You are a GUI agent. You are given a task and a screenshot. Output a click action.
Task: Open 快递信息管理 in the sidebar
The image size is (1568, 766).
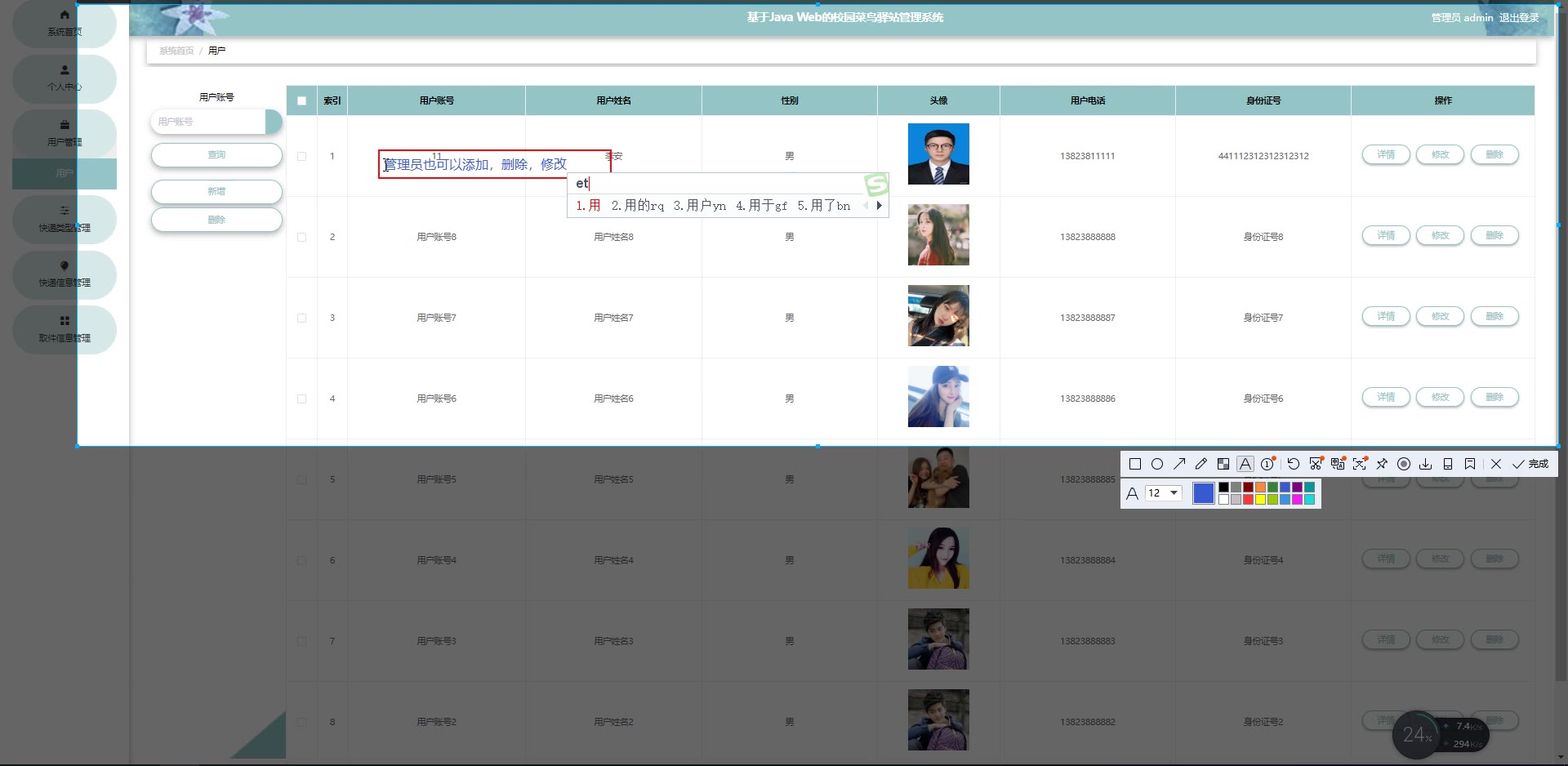tap(65, 274)
